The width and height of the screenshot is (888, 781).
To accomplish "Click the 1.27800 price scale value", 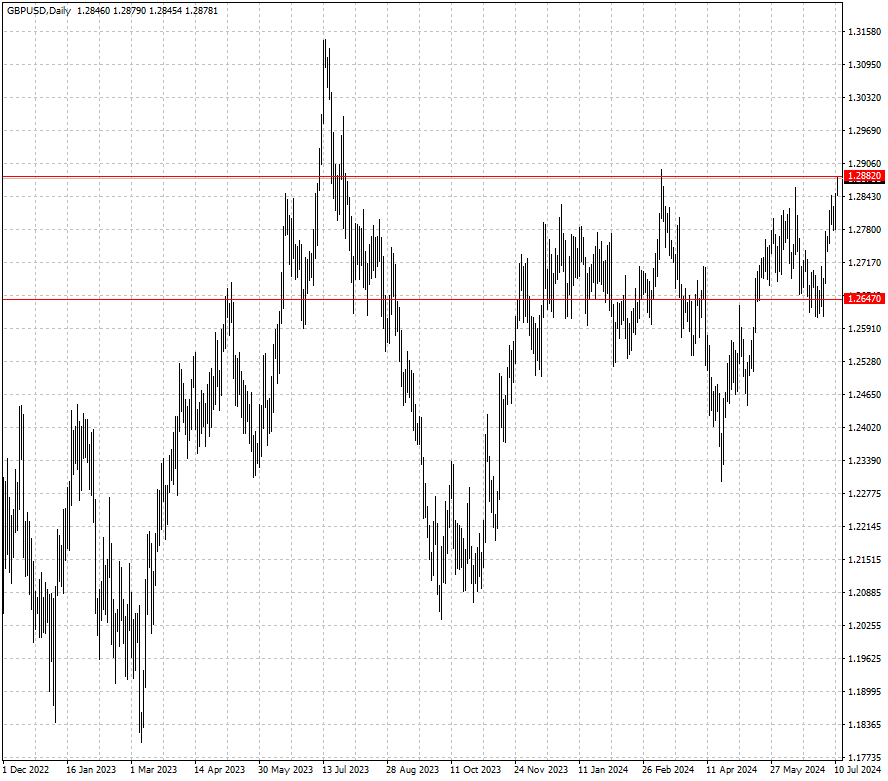I will click(864, 229).
